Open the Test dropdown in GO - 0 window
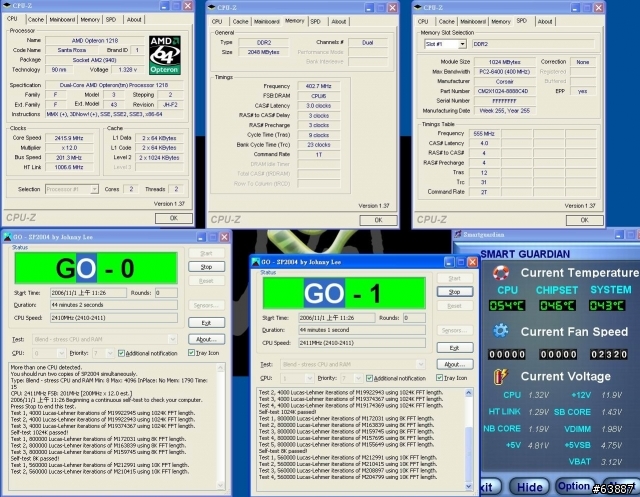This screenshot has height=497, width=640. (x=172, y=339)
